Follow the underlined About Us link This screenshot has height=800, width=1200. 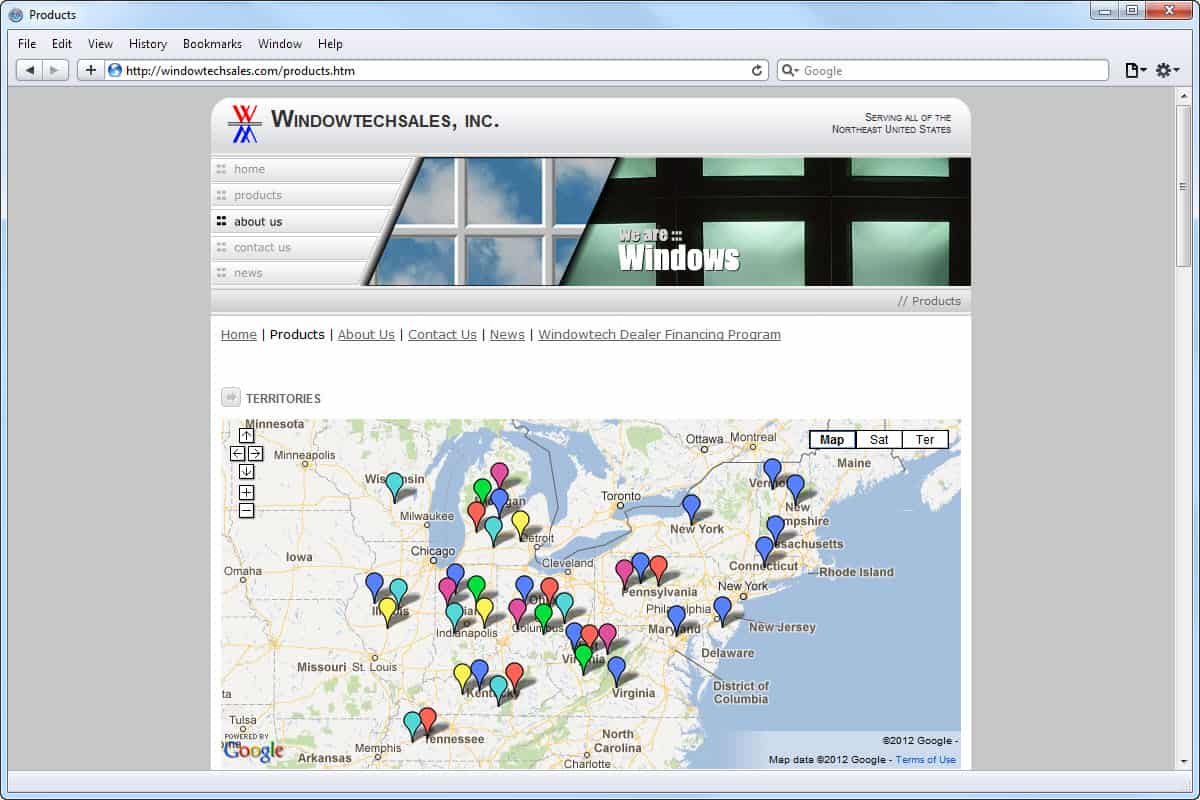366,335
